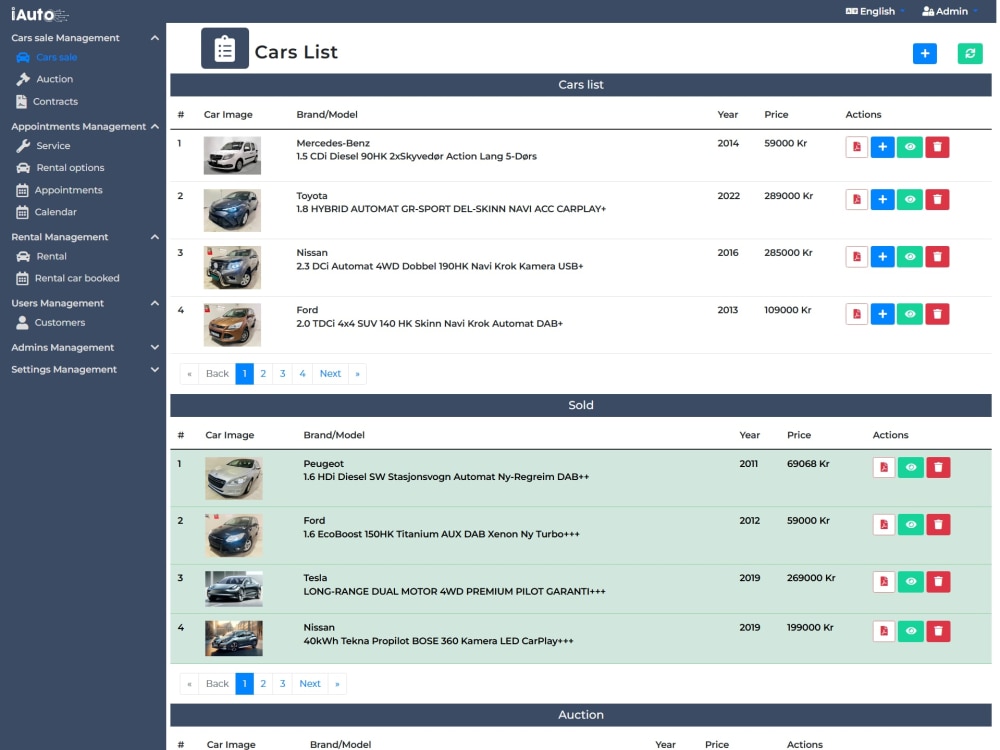Delete the Toyota car entry

click(937, 200)
